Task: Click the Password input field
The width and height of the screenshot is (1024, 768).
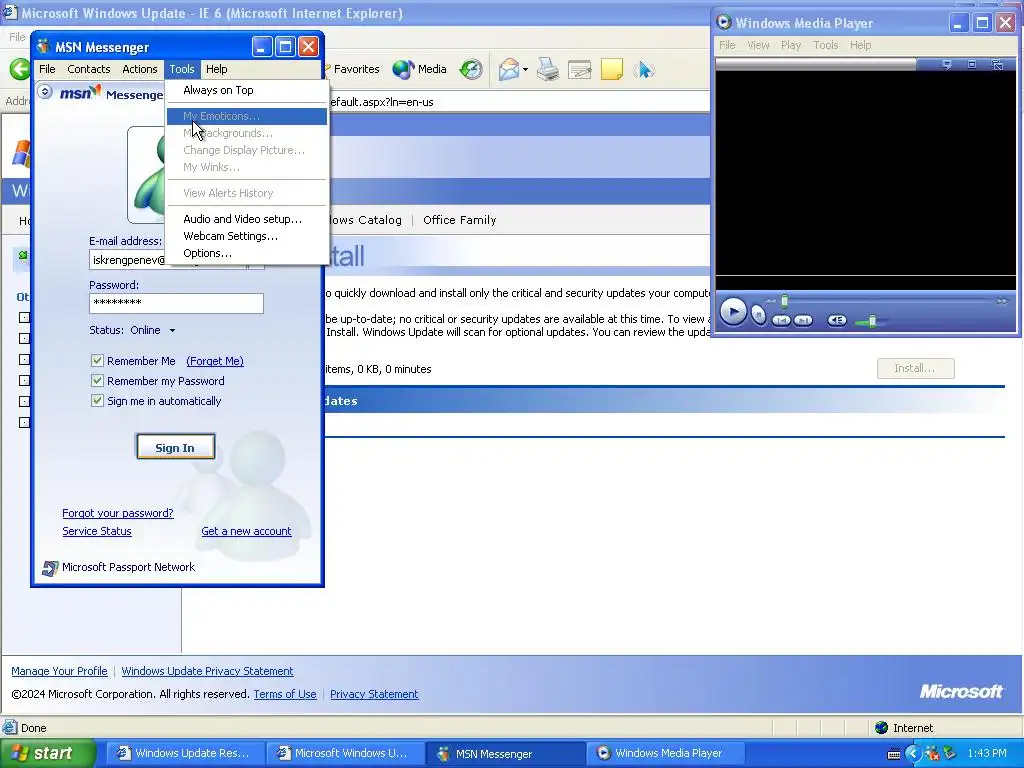Action: pos(176,303)
